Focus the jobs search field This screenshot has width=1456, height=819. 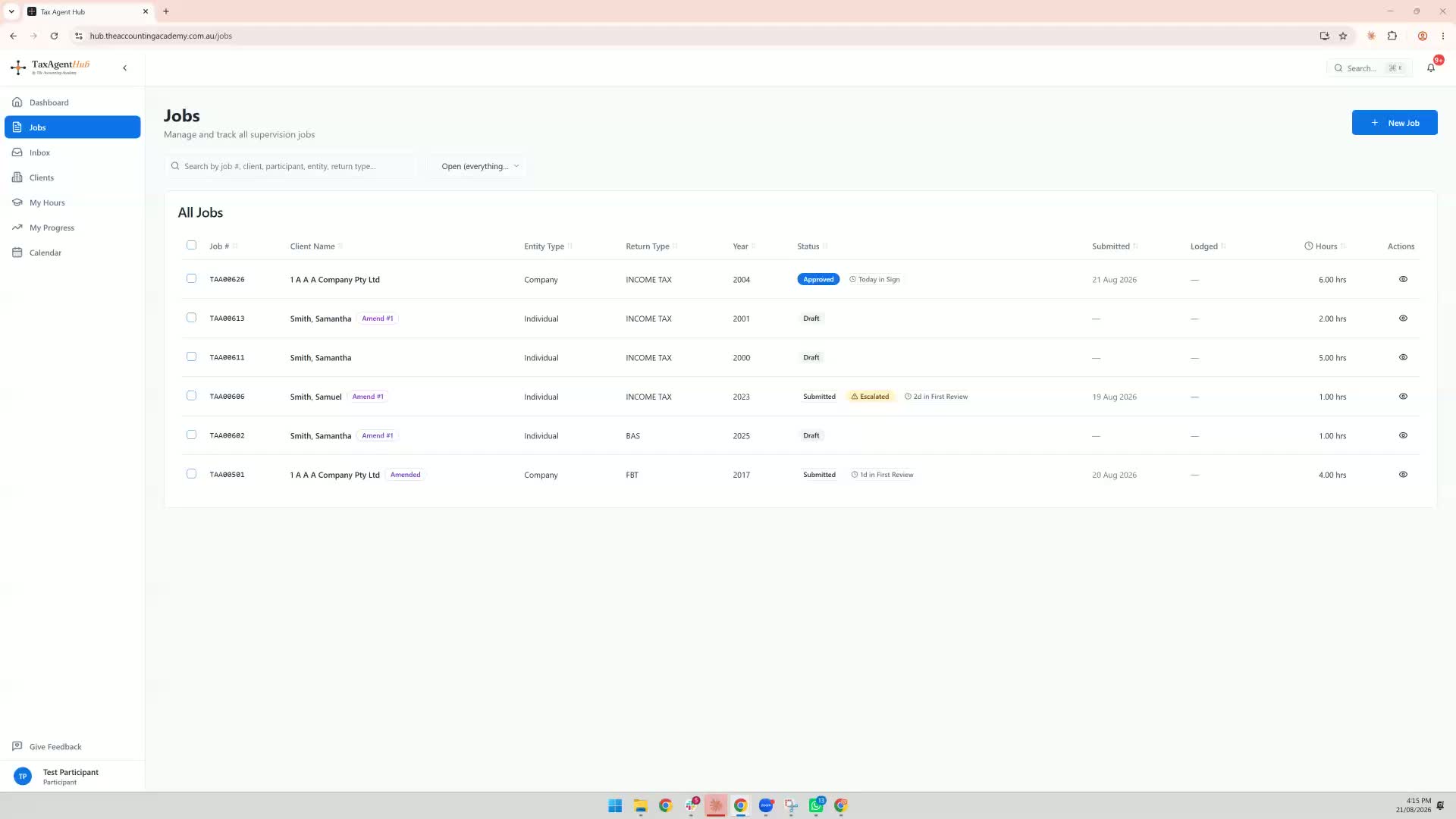(x=291, y=166)
